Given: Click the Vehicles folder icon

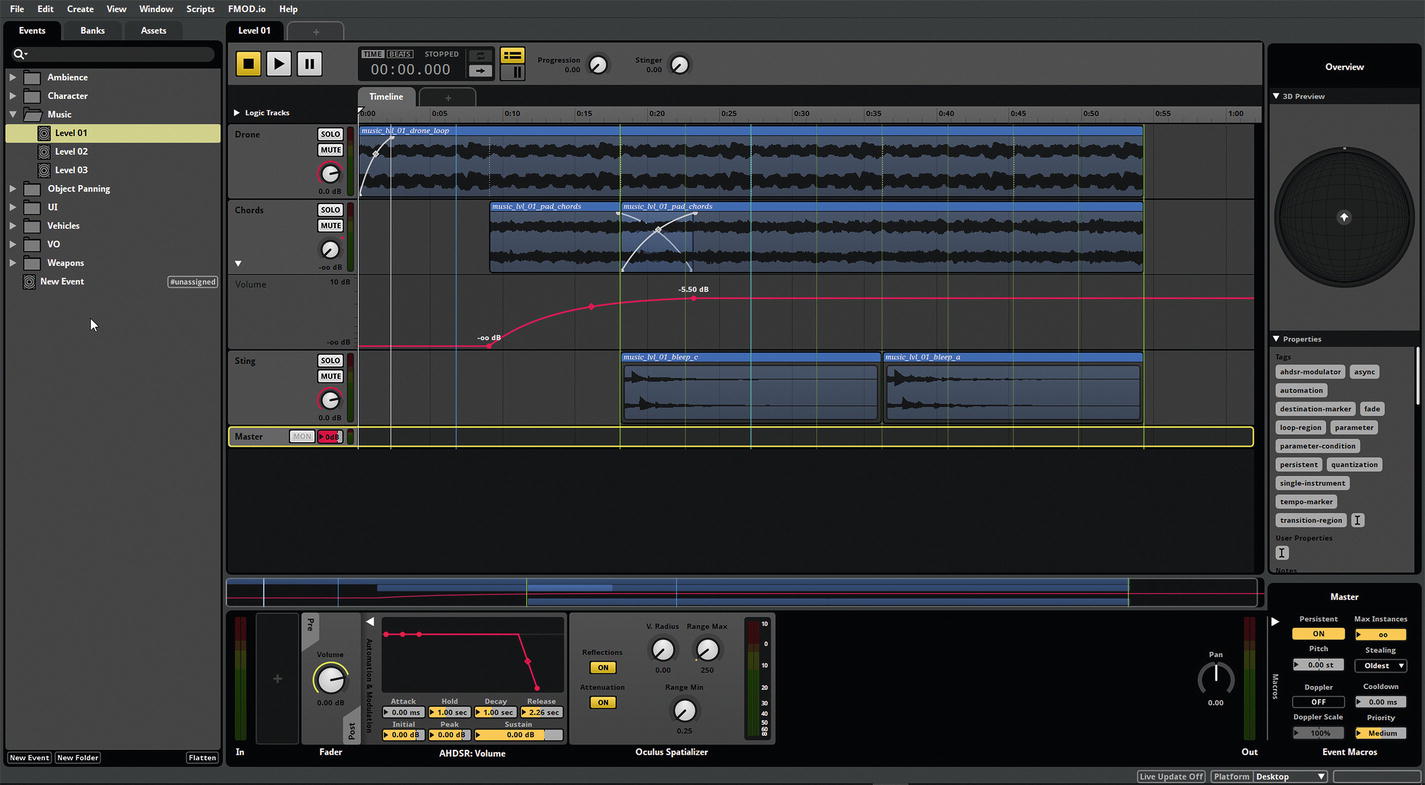Looking at the screenshot, I should [32, 226].
